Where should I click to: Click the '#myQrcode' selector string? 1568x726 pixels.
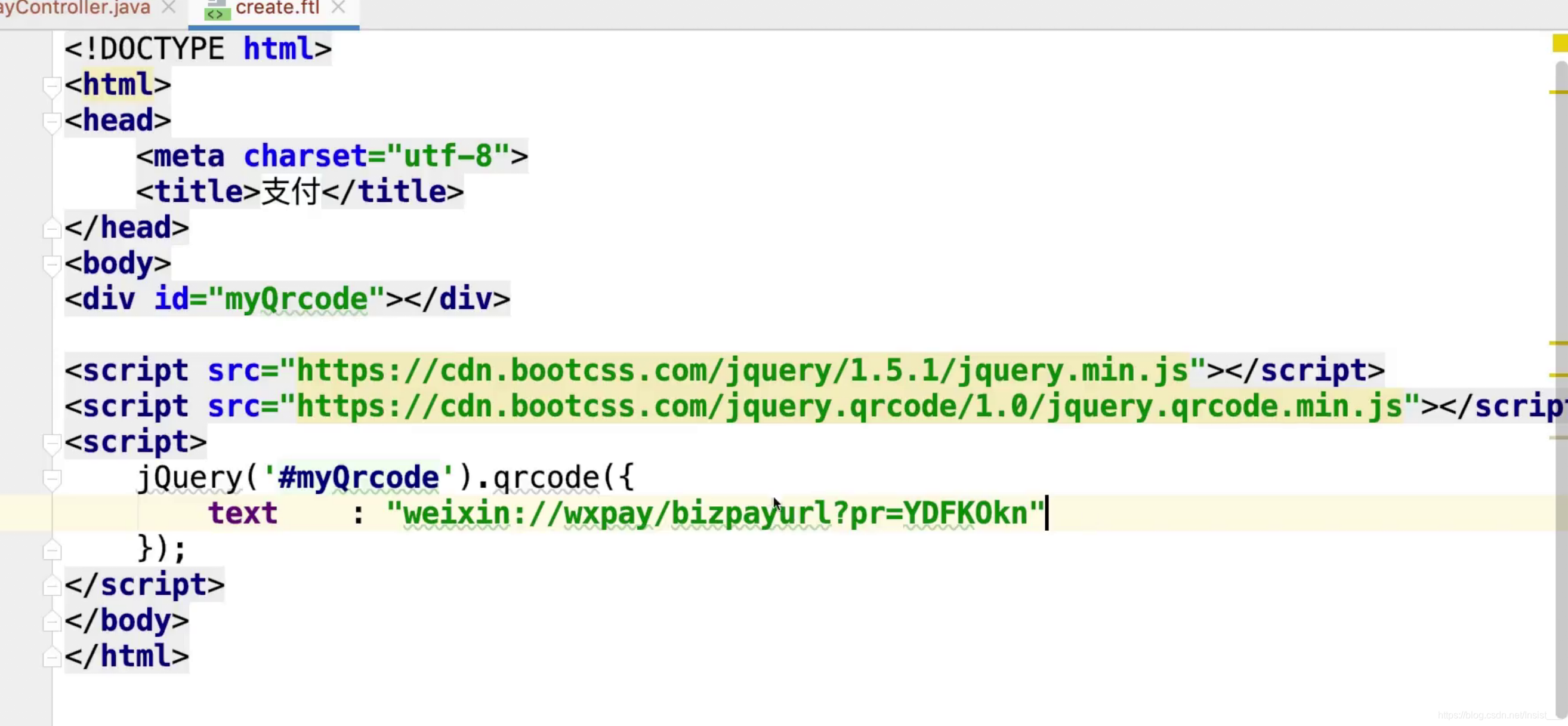[359, 478]
